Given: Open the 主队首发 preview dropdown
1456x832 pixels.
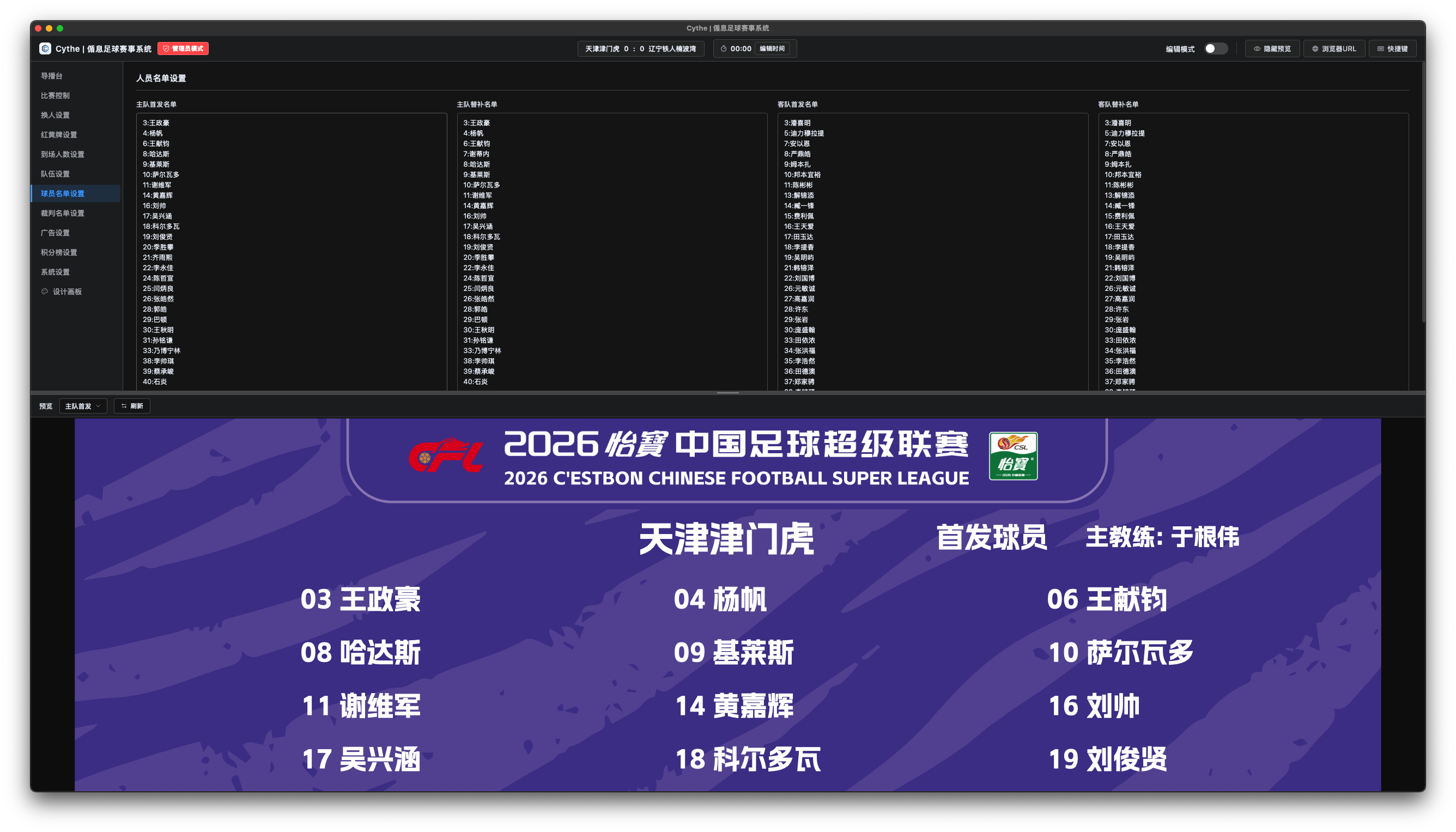Looking at the screenshot, I should 83,406.
